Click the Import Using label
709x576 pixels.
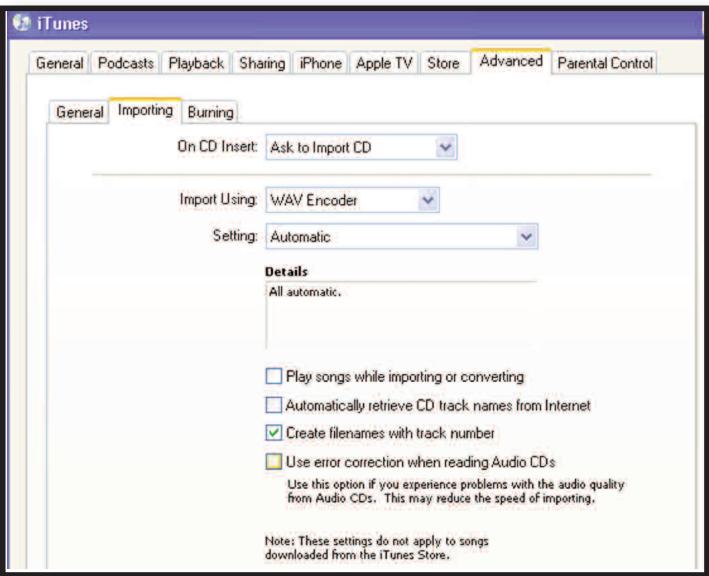coord(218,199)
